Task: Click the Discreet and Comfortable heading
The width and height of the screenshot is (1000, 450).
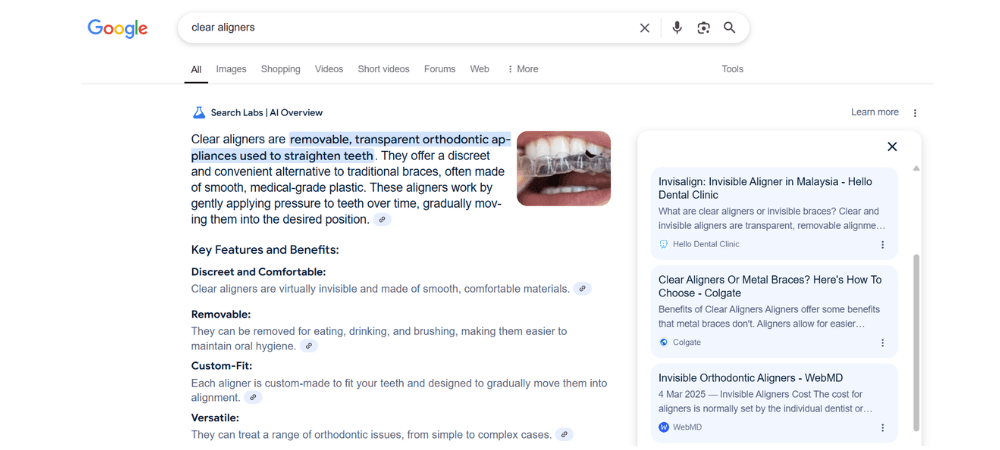Action: pyautogui.click(x=258, y=272)
